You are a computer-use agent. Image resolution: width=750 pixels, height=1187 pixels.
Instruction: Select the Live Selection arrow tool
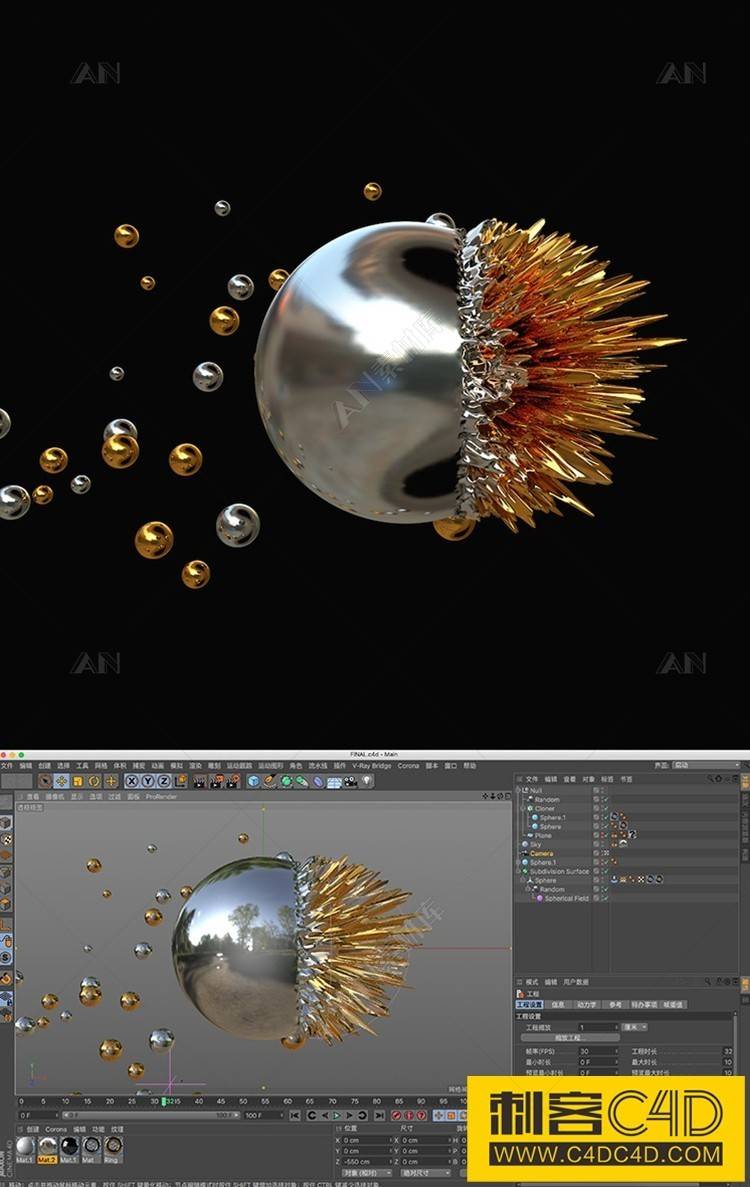(45, 781)
